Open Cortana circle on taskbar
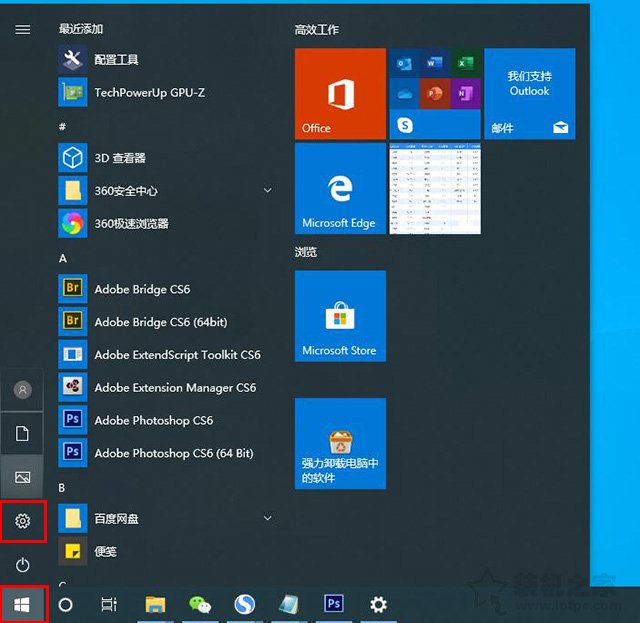Image resolution: width=640 pixels, height=623 pixels. [65, 605]
